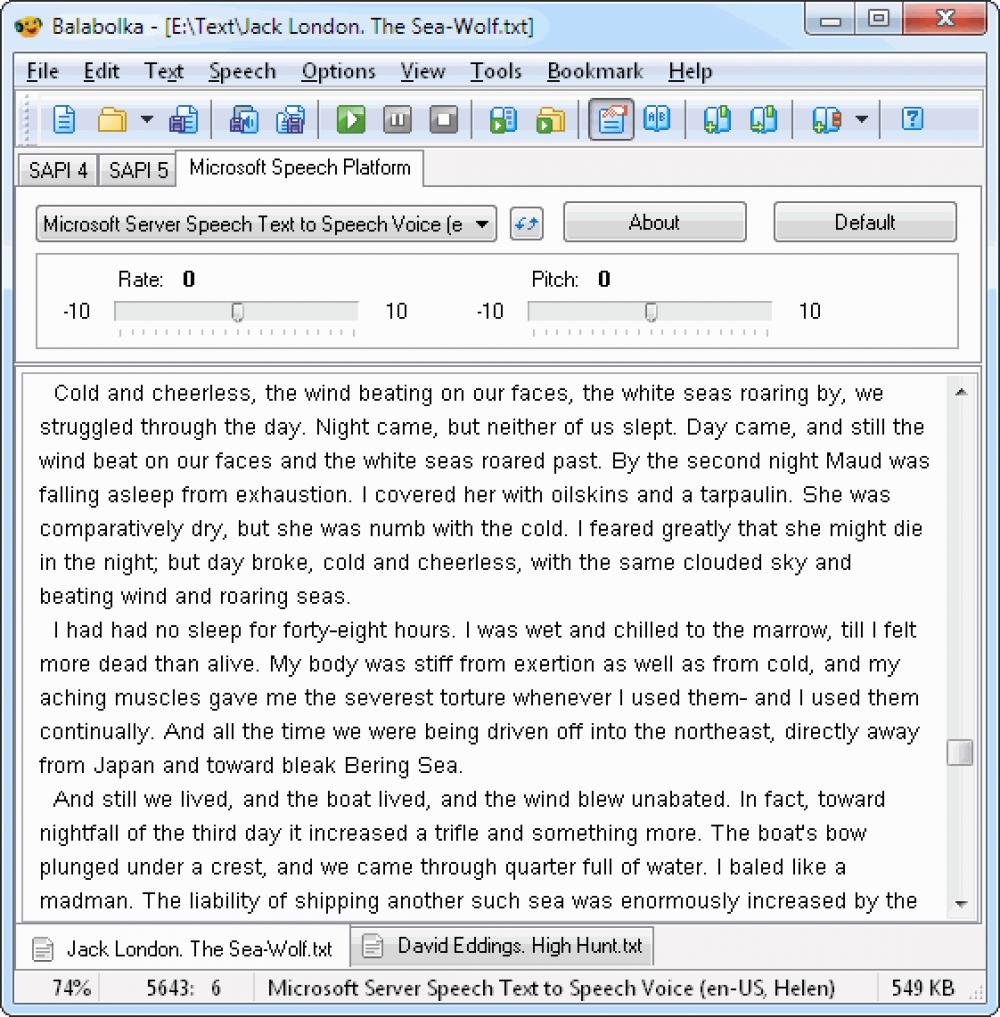This screenshot has height=1017, width=1000.
Task: Click the About button
Action: (x=655, y=222)
